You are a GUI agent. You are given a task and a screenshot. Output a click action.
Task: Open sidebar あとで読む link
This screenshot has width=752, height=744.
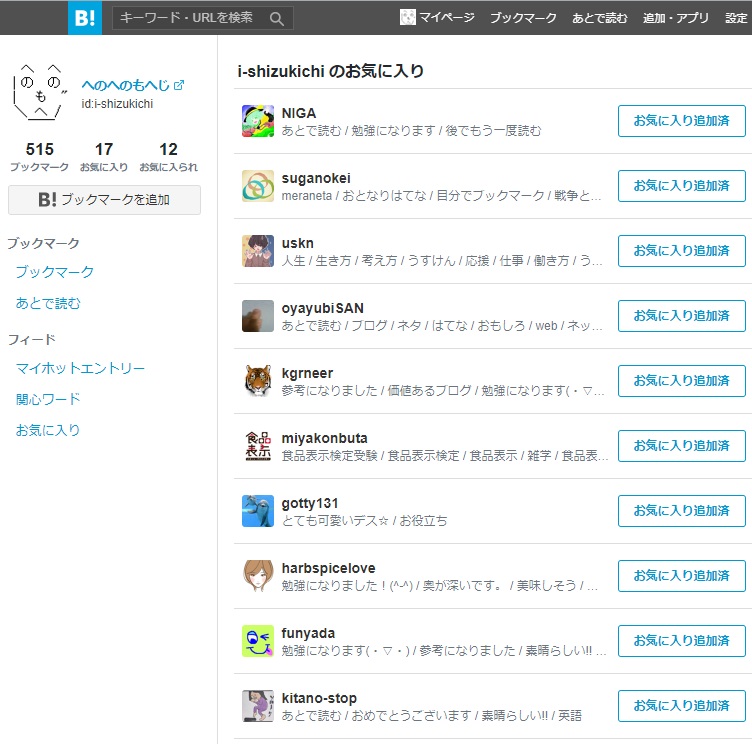tap(48, 303)
